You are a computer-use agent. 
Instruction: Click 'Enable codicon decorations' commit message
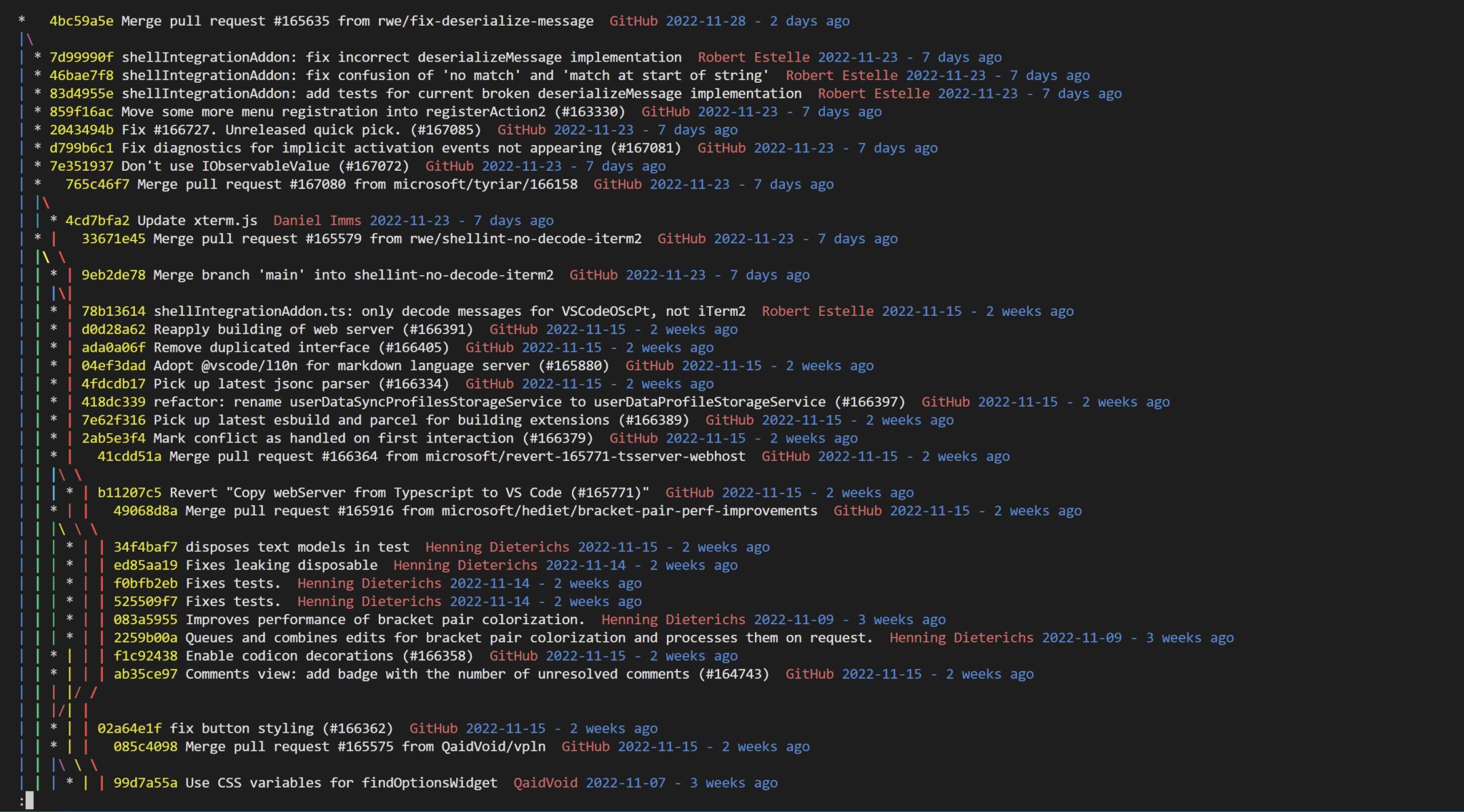coord(330,656)
